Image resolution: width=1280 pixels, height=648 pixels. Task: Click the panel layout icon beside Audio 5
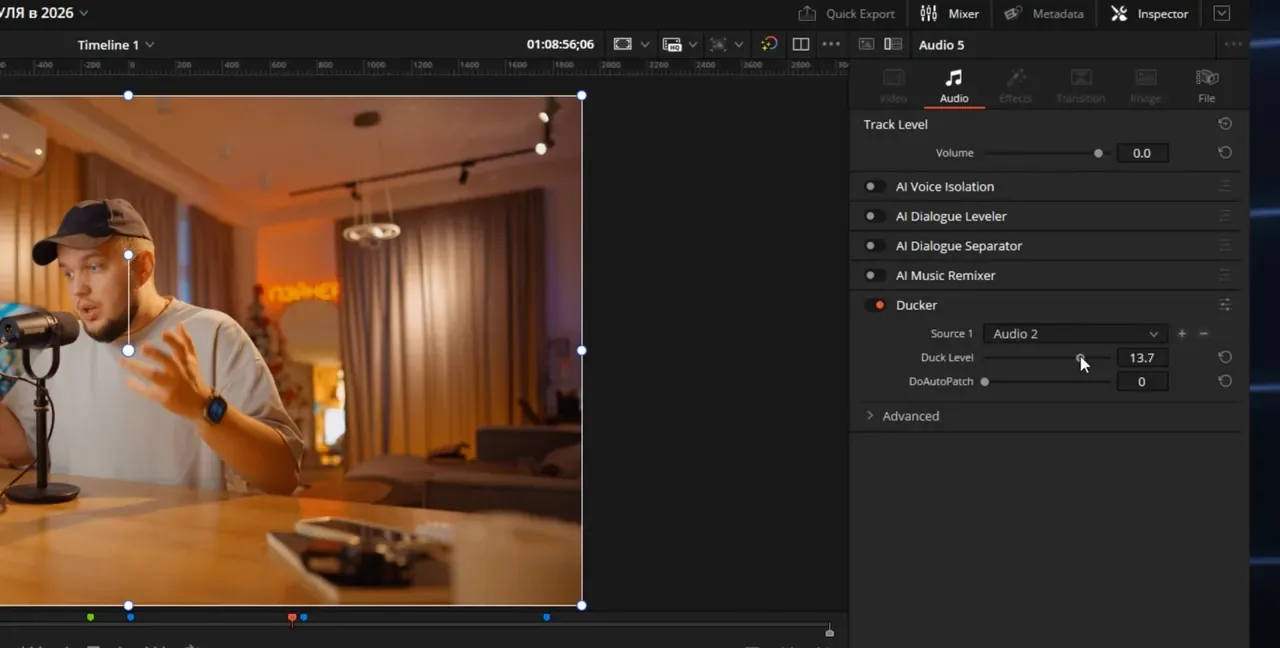[x=893, y=44]
